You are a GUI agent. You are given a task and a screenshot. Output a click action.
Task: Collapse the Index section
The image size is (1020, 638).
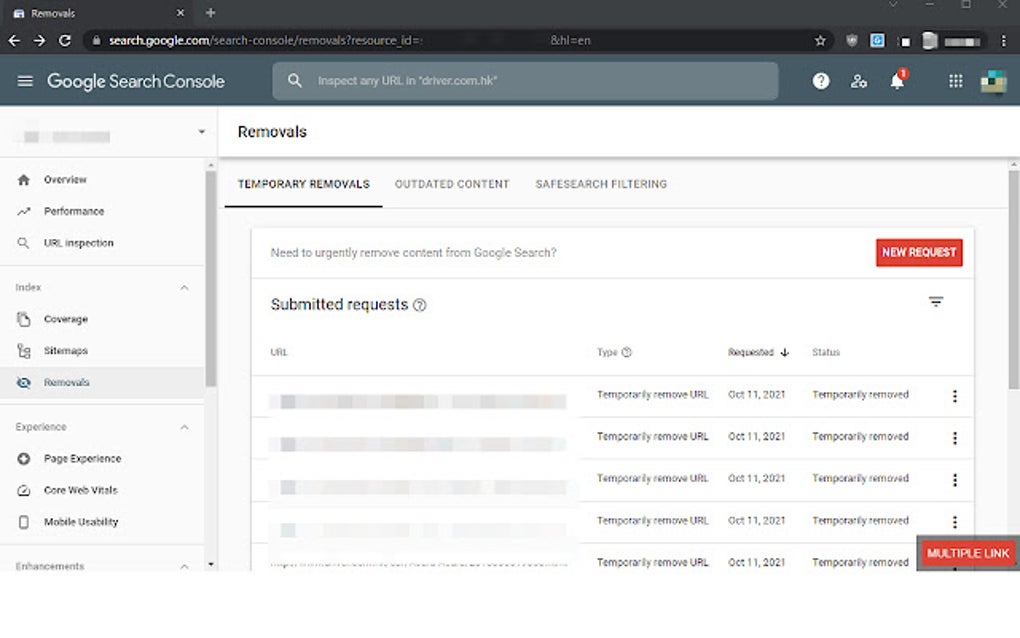(184, 288)
